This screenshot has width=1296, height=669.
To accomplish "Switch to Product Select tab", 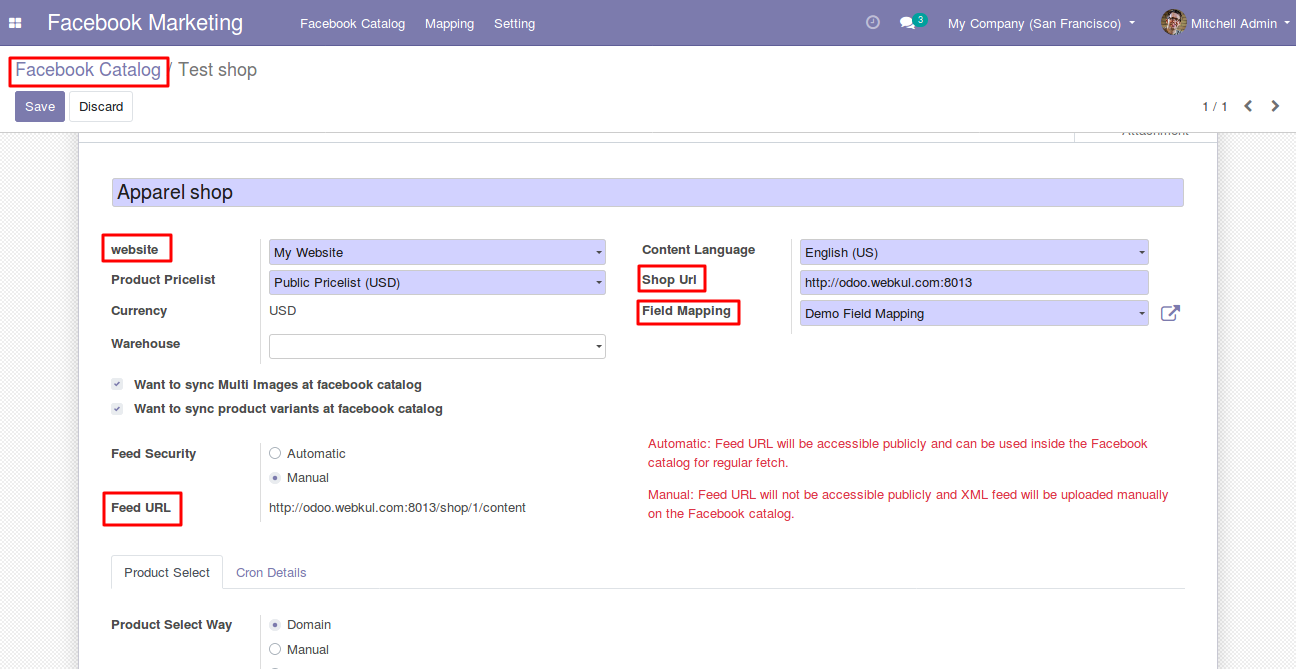I will [167, 572].
